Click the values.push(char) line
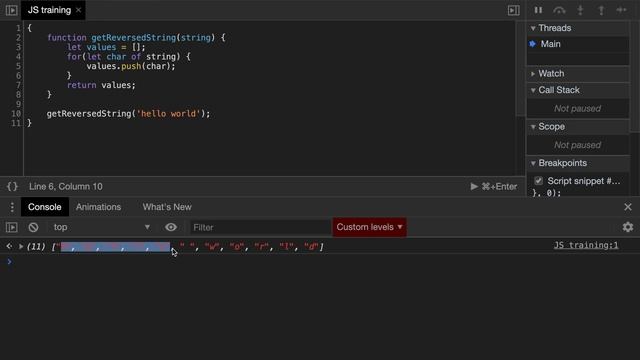640x360 pixels. point(131,66)
